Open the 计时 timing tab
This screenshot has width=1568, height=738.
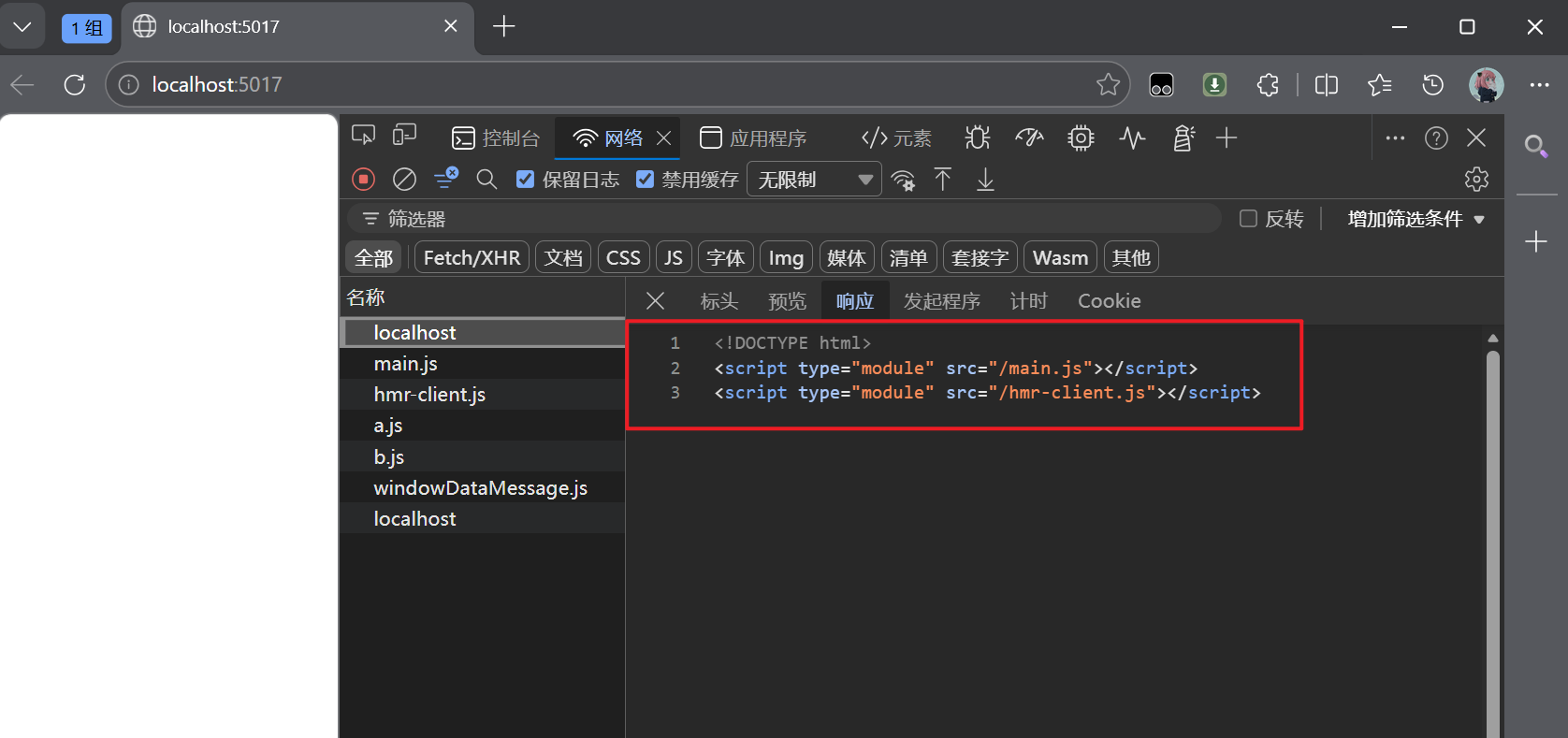[1029, 301]
